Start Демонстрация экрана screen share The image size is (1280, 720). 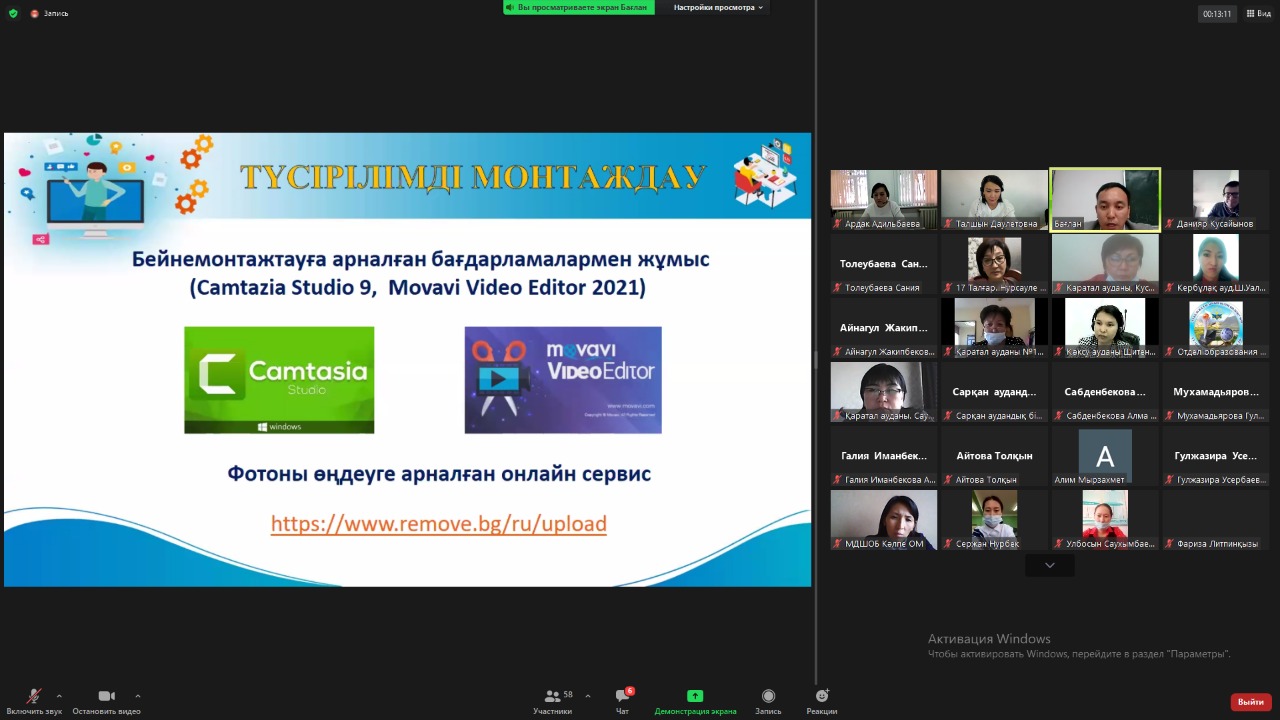(x=695, y=702)
